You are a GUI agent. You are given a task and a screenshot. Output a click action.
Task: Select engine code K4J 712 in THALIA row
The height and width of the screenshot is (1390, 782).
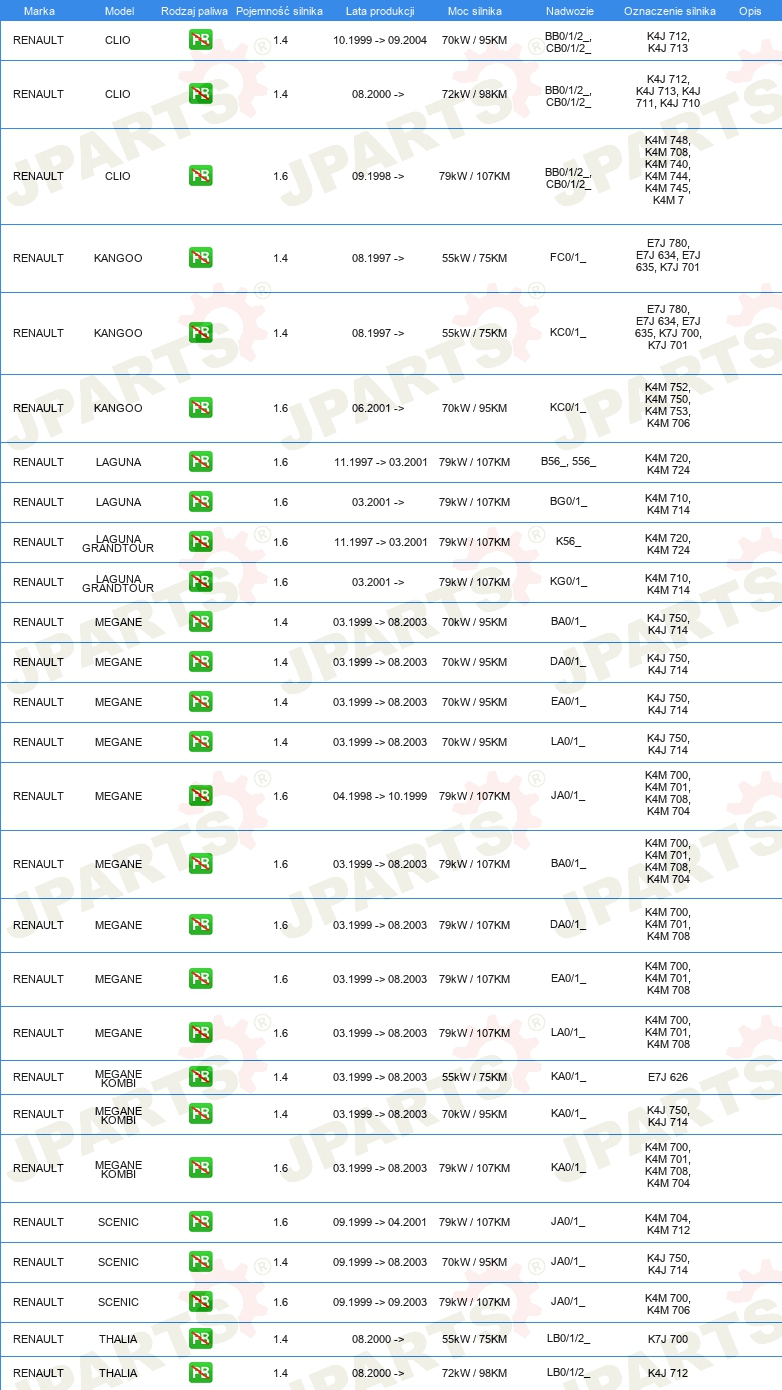coord(668,1373)
